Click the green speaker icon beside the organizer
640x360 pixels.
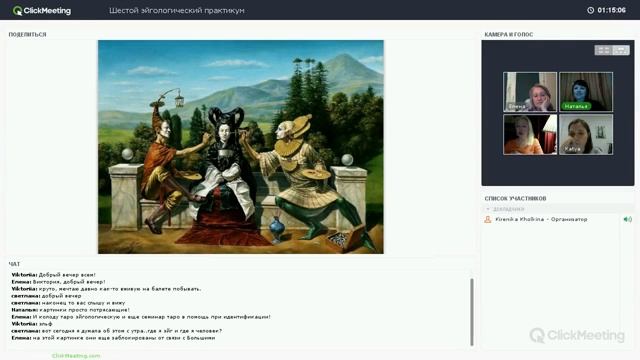(x=627, y=220)
